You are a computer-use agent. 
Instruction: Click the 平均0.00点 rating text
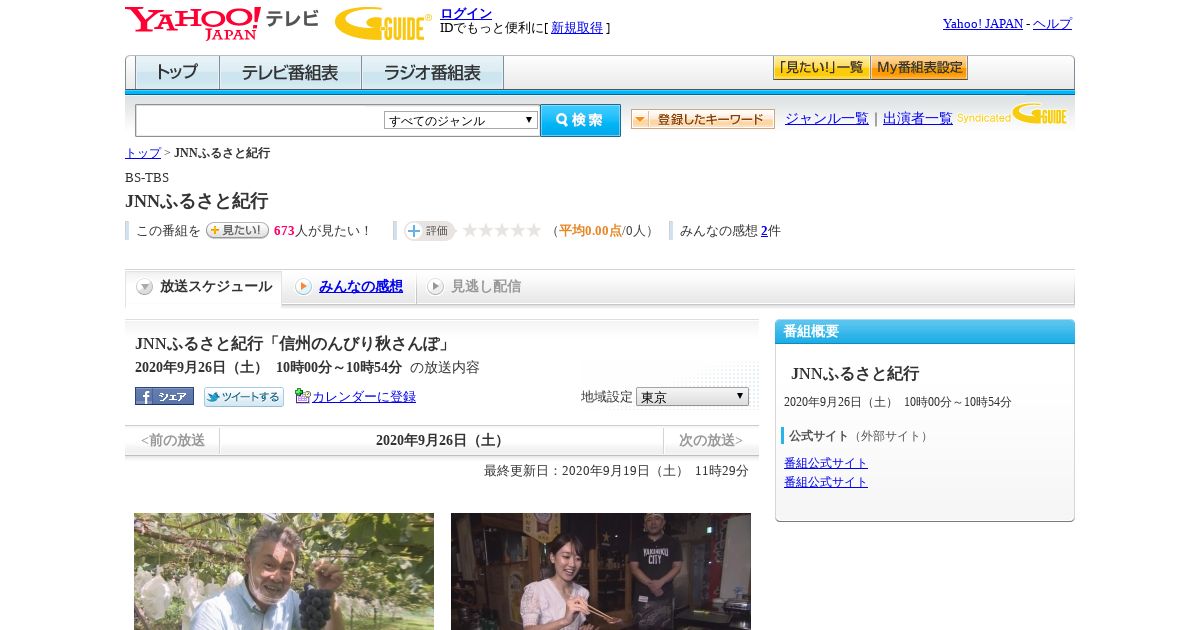tap(590, 231)
